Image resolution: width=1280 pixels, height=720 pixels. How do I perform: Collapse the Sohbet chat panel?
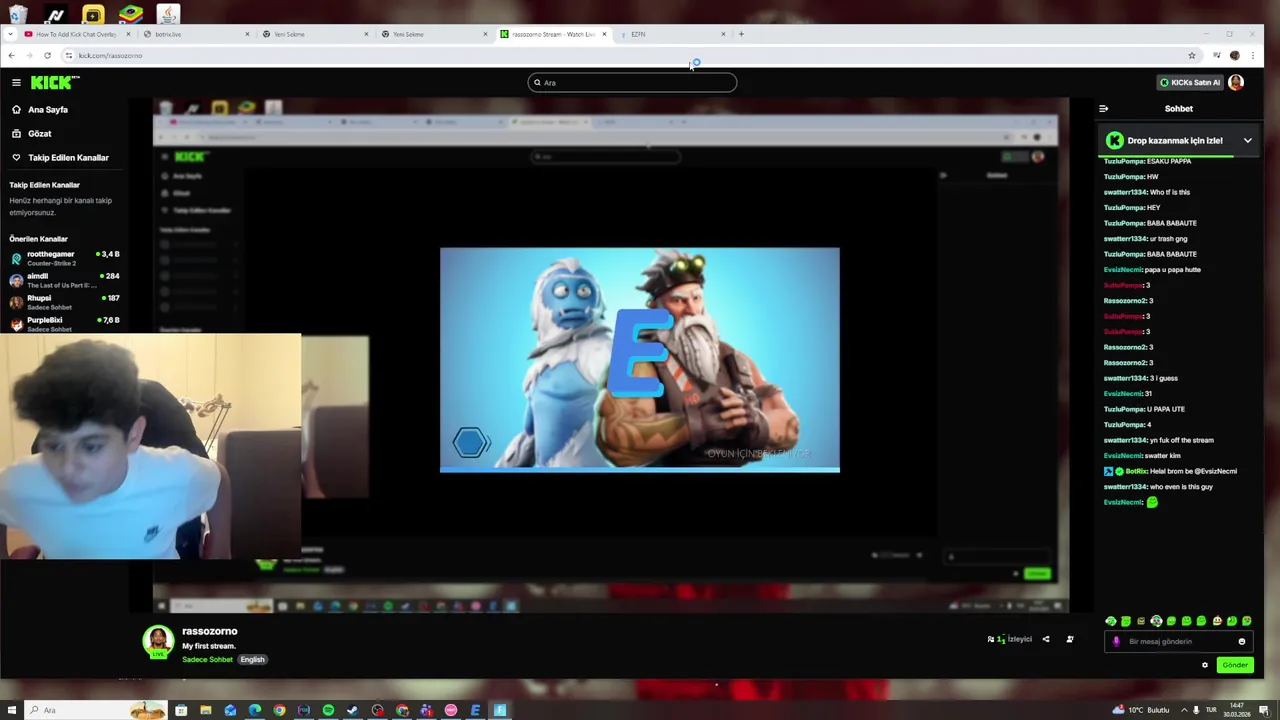tap(1103, 109)
